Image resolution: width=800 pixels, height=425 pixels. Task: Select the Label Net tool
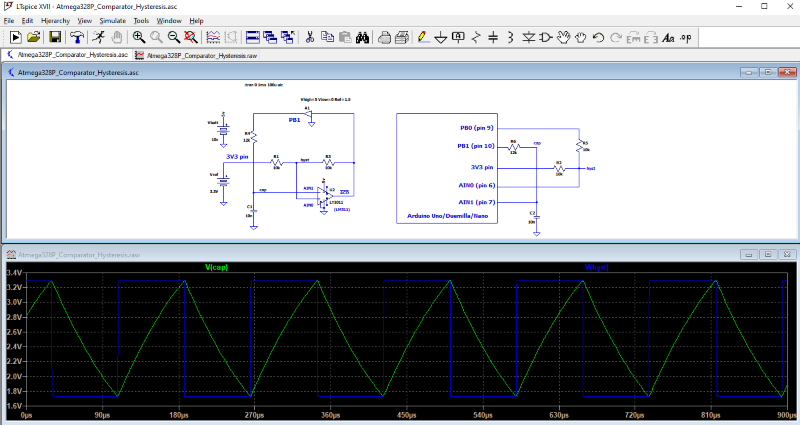click(458, 37)
